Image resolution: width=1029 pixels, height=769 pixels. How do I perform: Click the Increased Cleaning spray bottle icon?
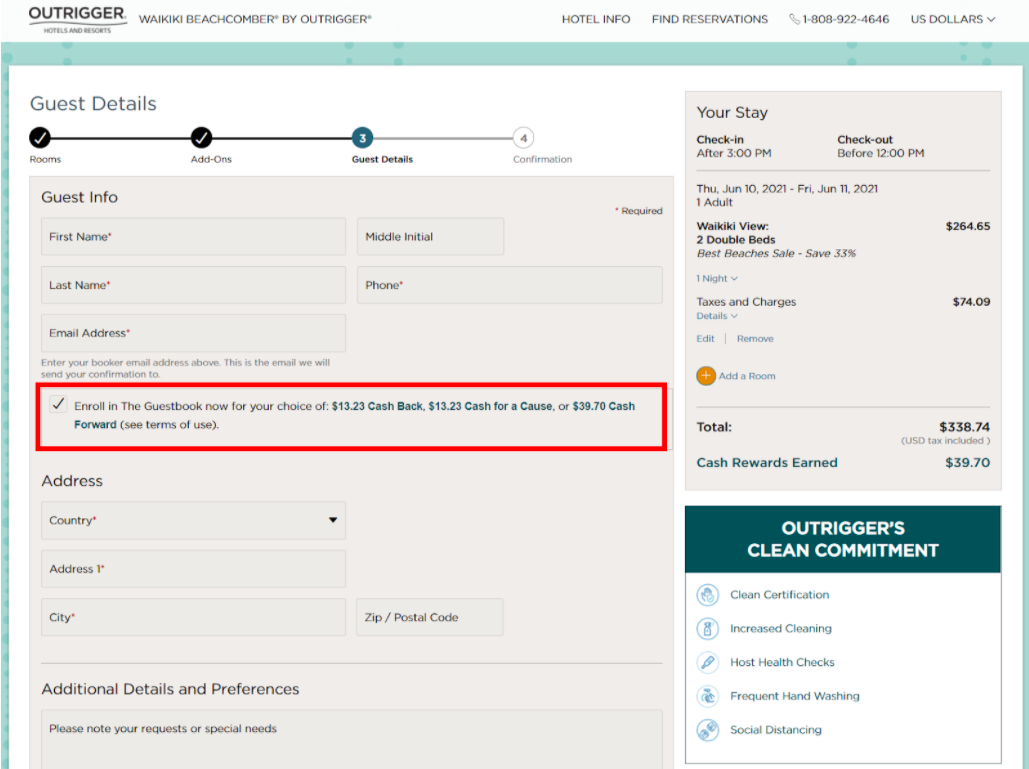point(707,629)
